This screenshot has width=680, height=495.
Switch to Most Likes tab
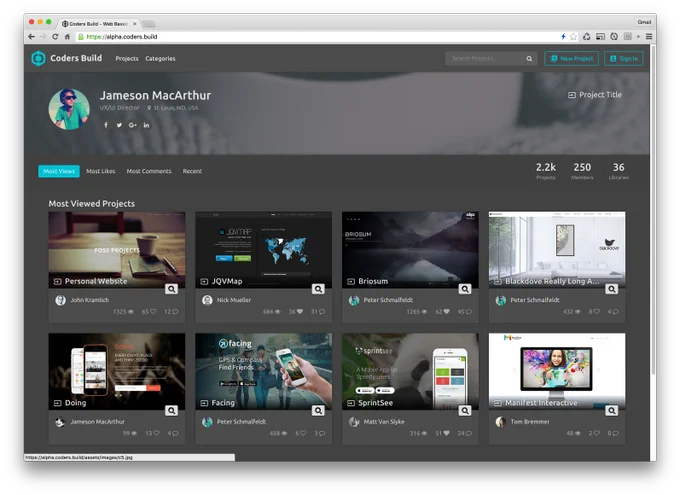tap(101, 171)
